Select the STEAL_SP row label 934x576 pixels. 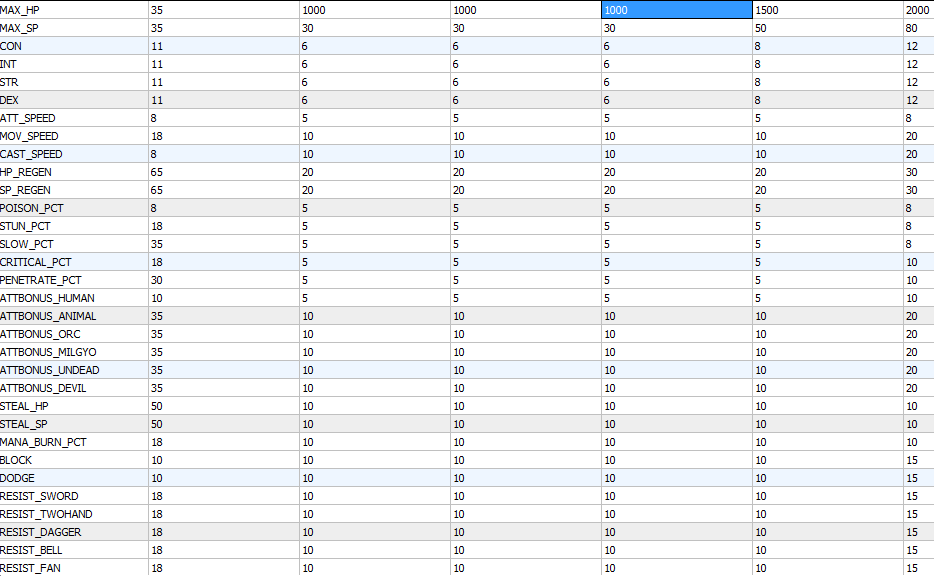coord(23,424)
